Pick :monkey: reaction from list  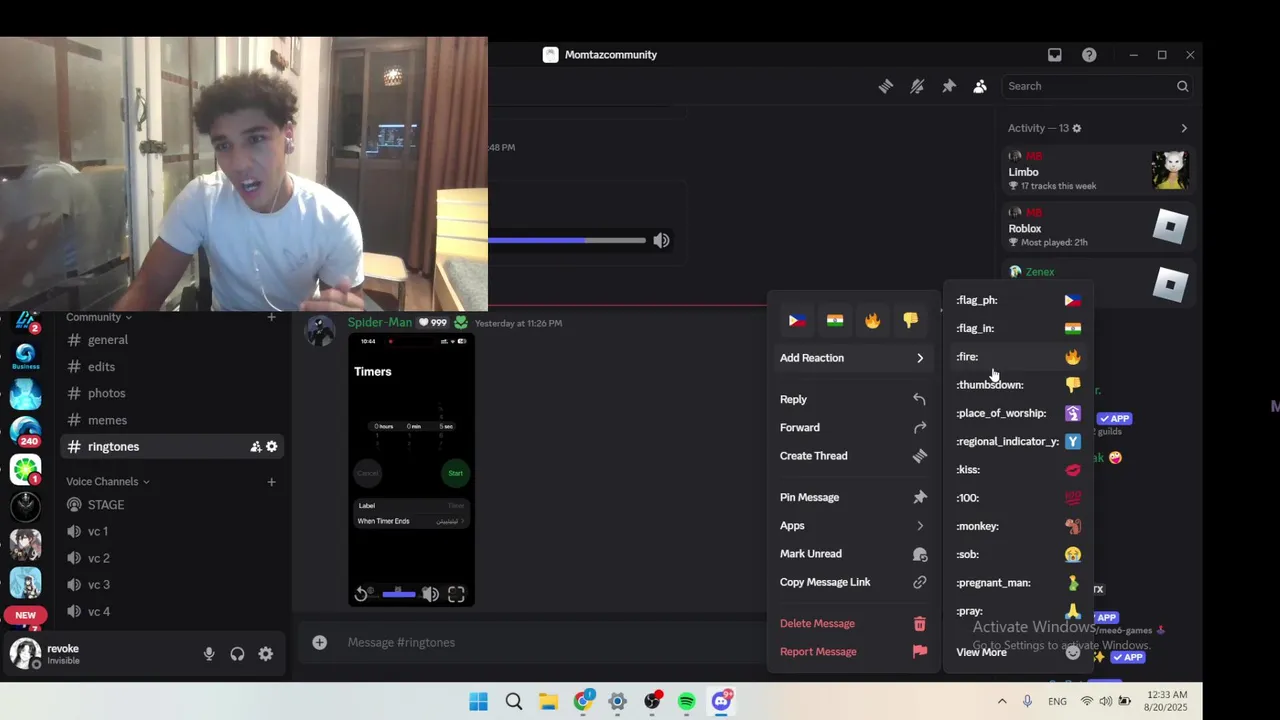1018,526
